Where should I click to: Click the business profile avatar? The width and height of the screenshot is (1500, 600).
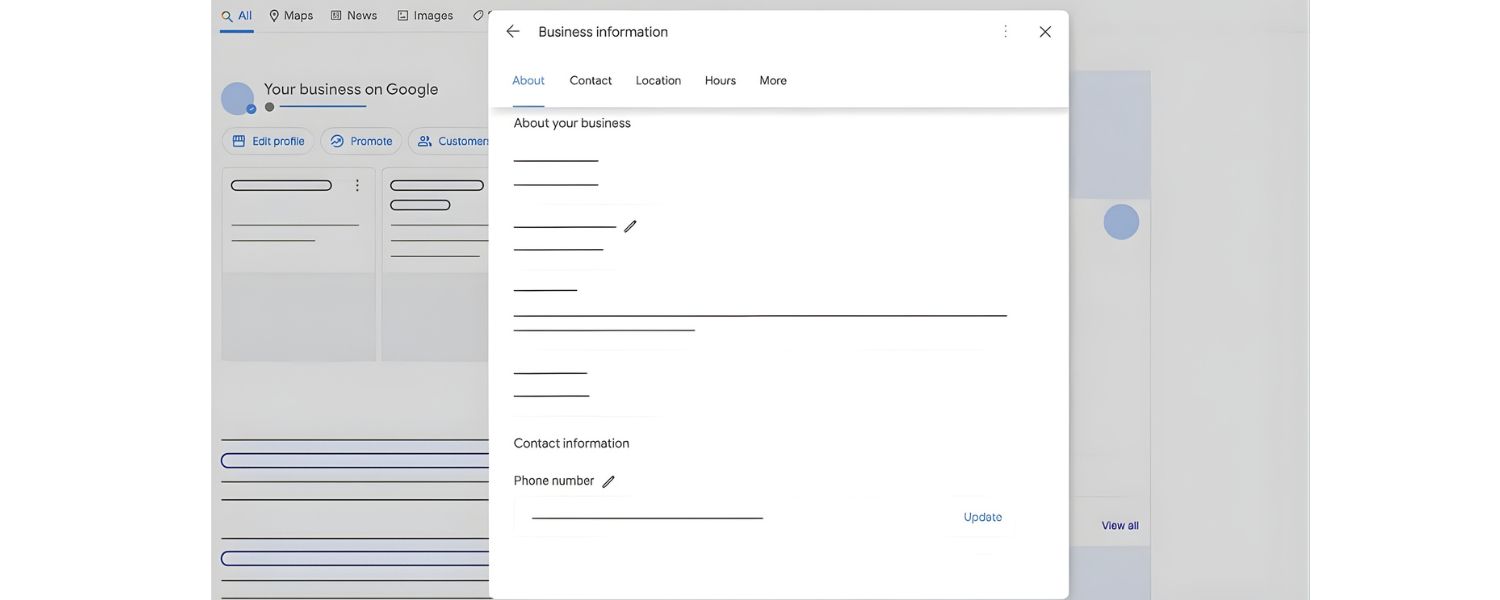236,98
